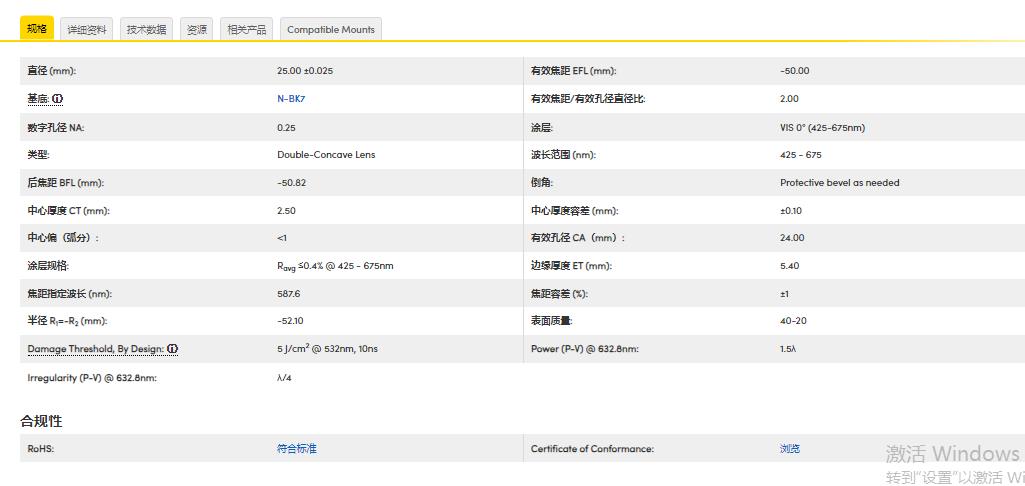The height and width of the screenshot is (486, 1025).
Task: Click the 浏览 certificate link
Action: 790,449
